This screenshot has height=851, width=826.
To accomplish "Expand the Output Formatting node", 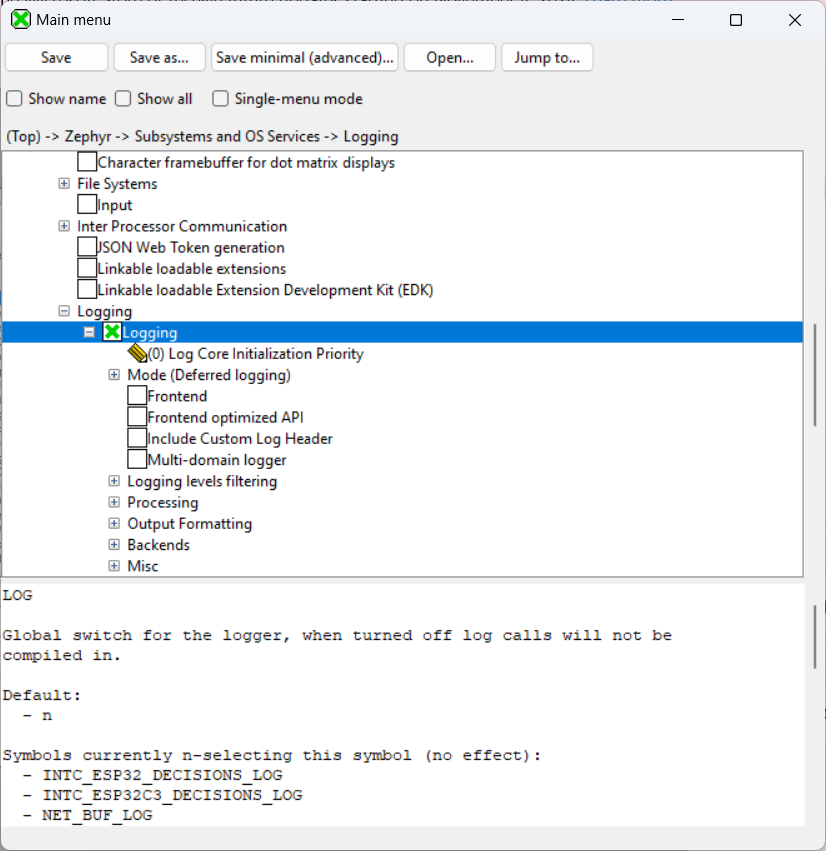I will (114, 523).
